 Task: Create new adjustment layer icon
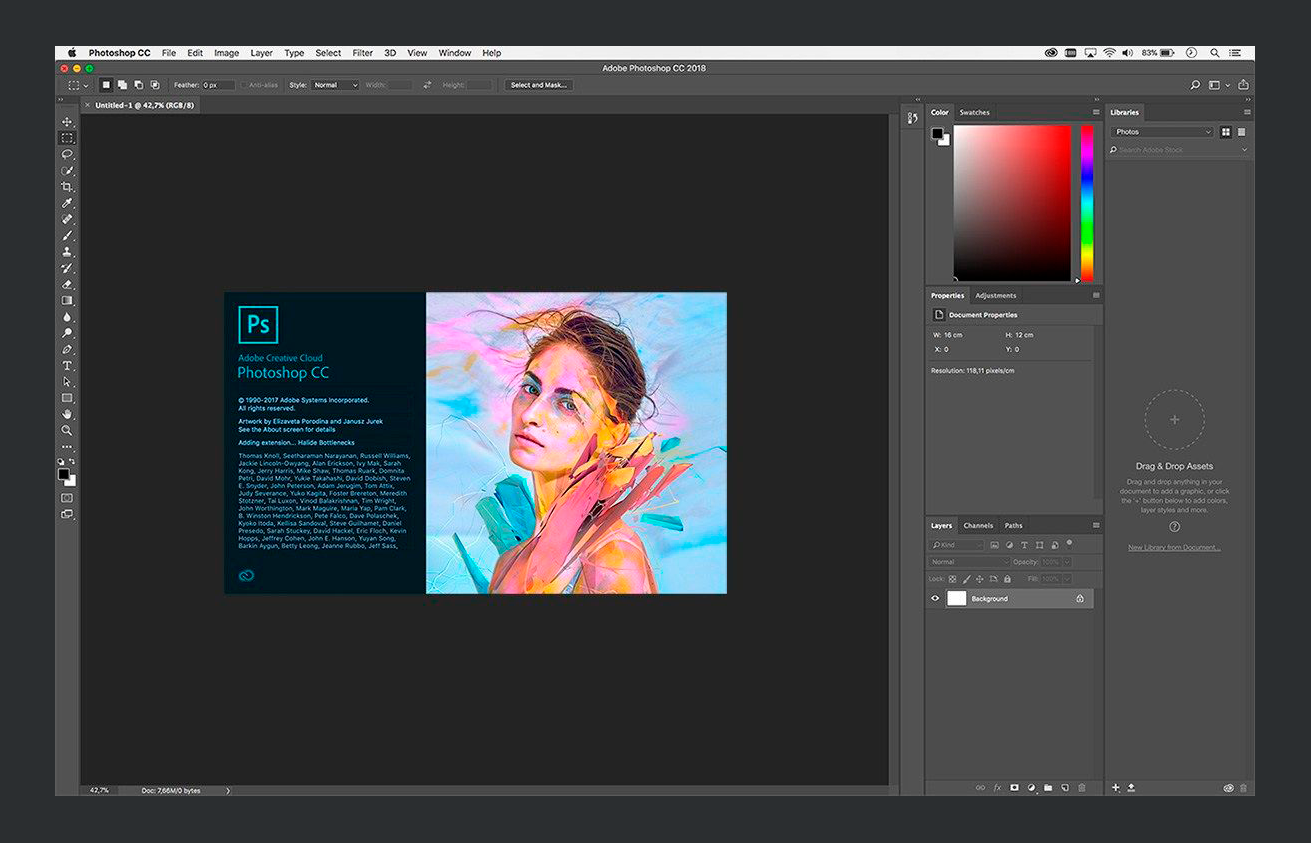click(1031, 788)
